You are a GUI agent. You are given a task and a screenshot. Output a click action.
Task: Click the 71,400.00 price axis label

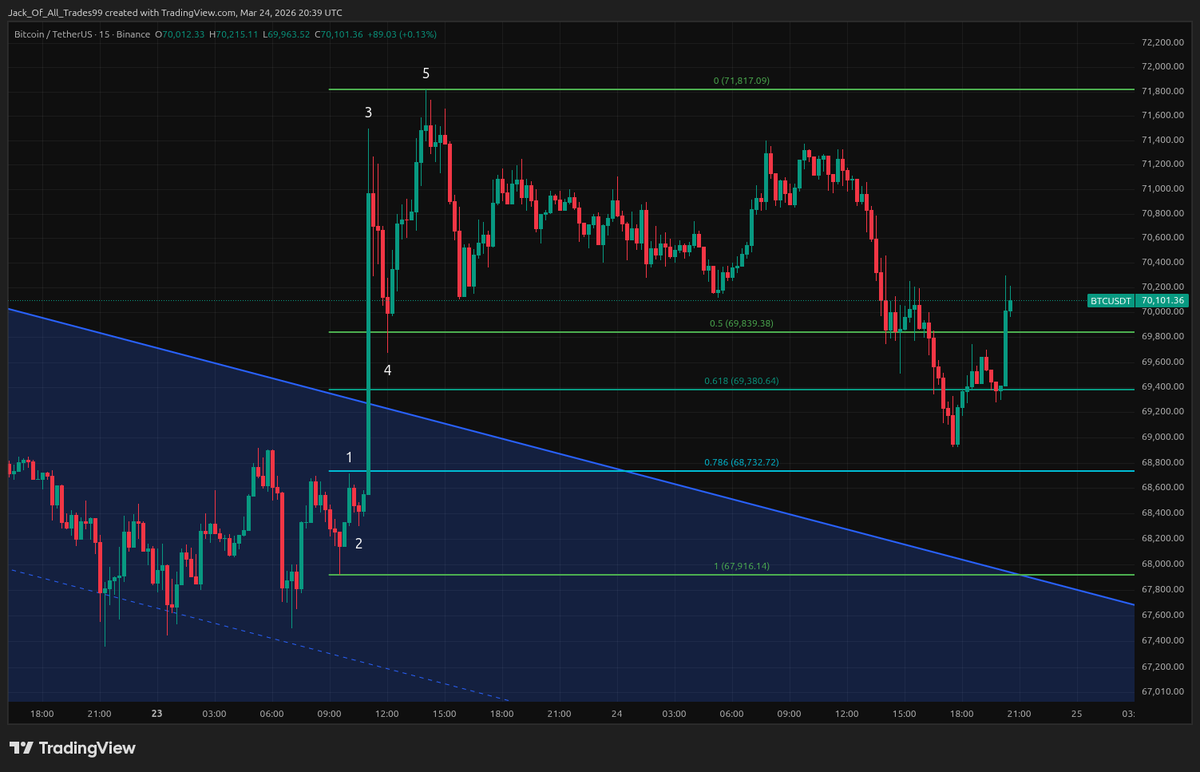1161,141
